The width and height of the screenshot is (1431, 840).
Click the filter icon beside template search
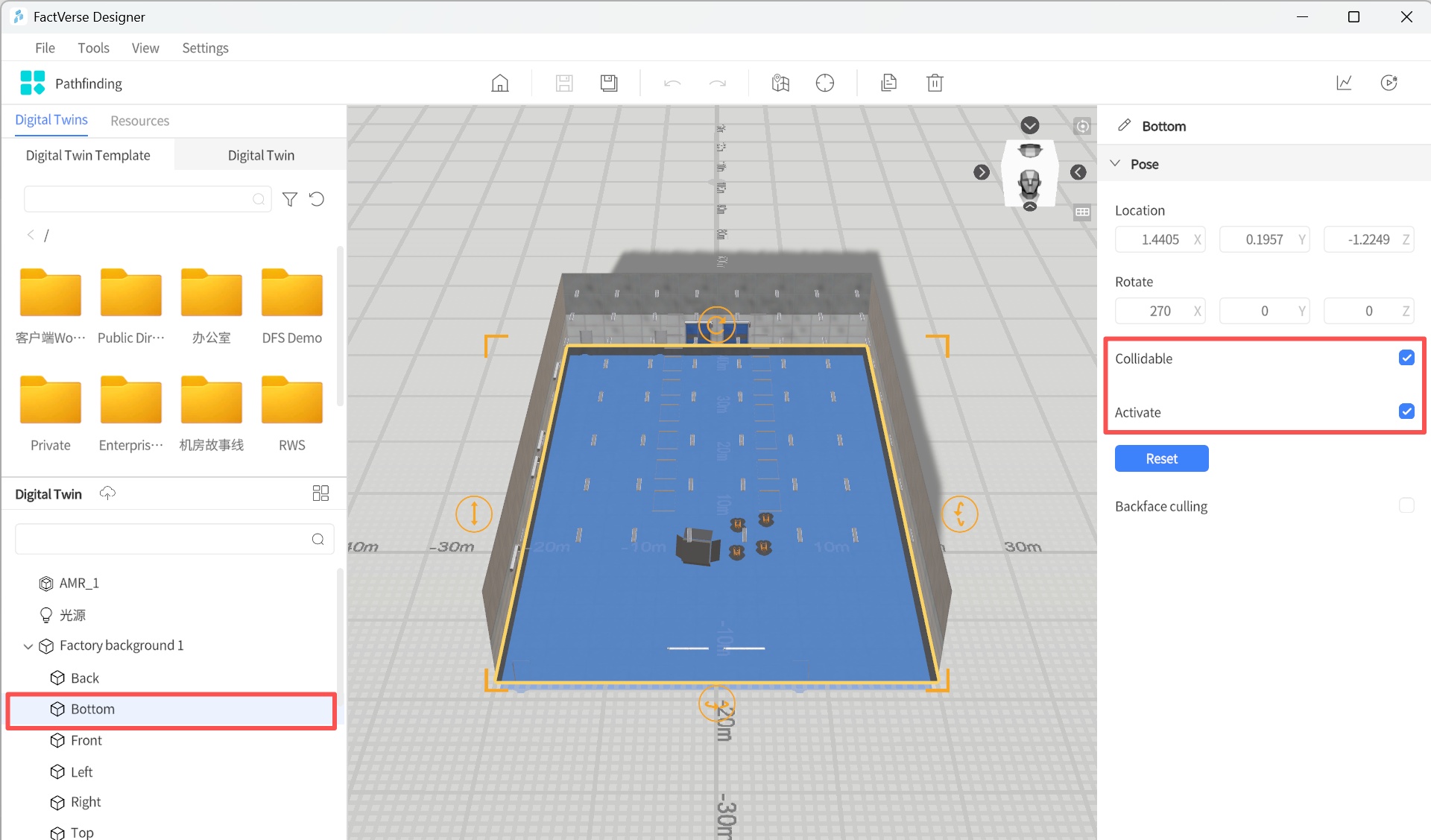[289, 199]
